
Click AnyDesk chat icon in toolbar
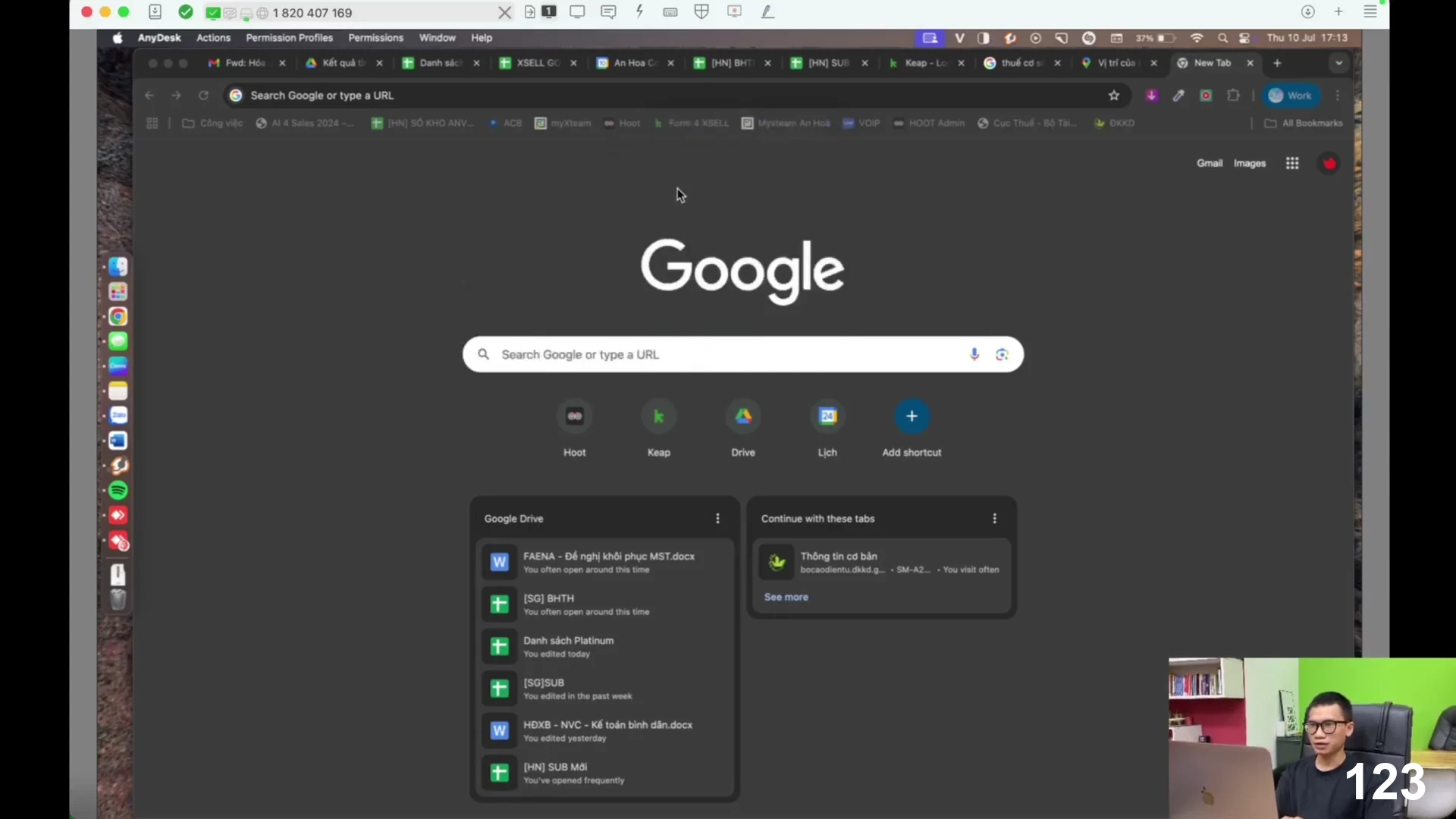(x=608, y=12)
